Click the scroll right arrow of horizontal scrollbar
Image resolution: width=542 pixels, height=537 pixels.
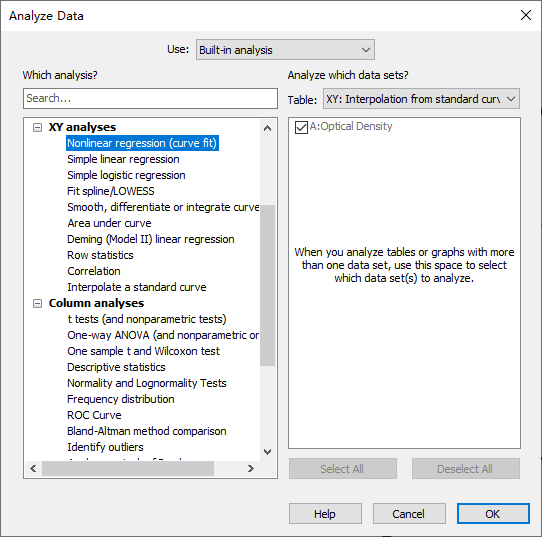click(x=251, y=469)
